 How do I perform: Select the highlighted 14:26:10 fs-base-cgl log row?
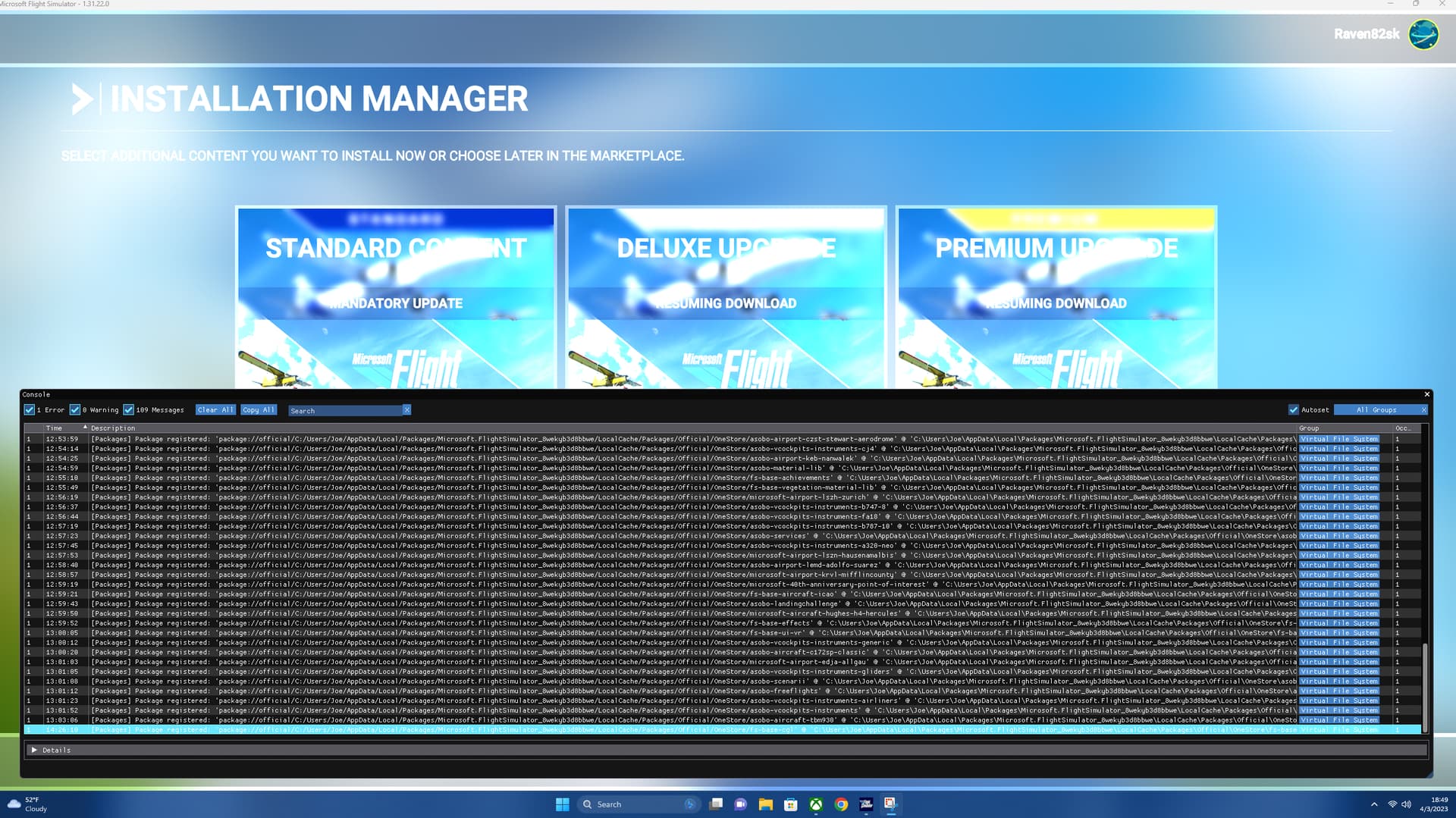(x=723, y=730)
